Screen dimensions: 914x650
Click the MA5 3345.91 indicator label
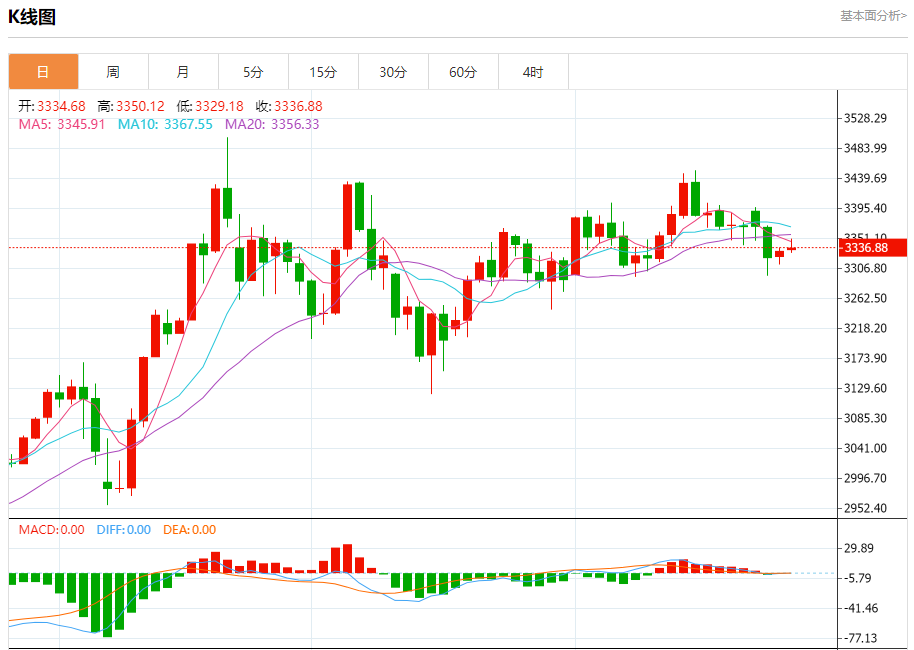(62, 124)
